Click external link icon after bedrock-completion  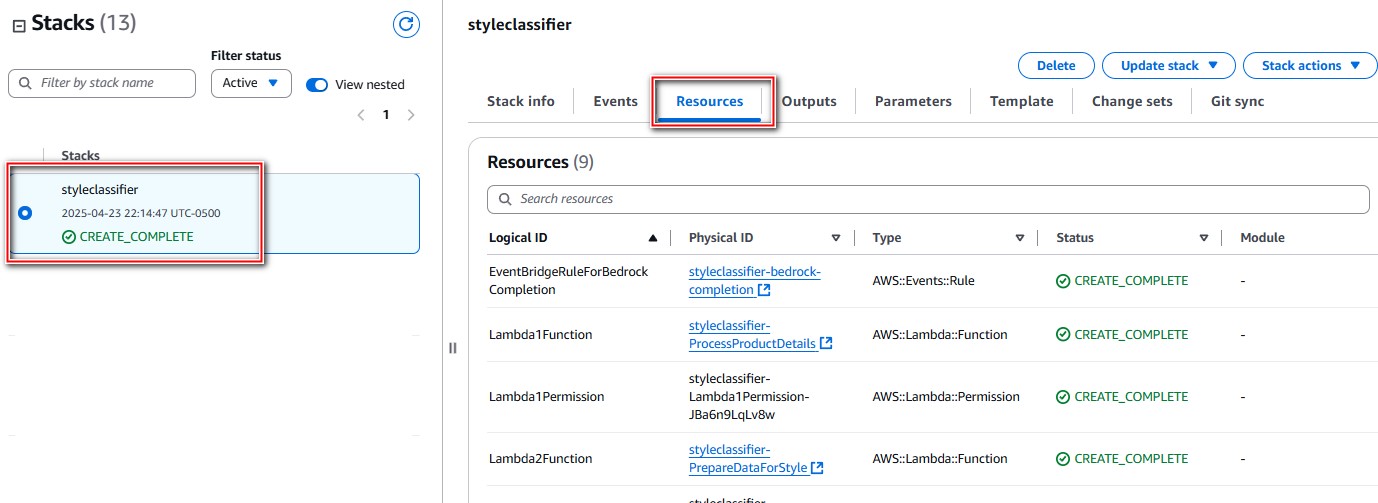[764, 290]
